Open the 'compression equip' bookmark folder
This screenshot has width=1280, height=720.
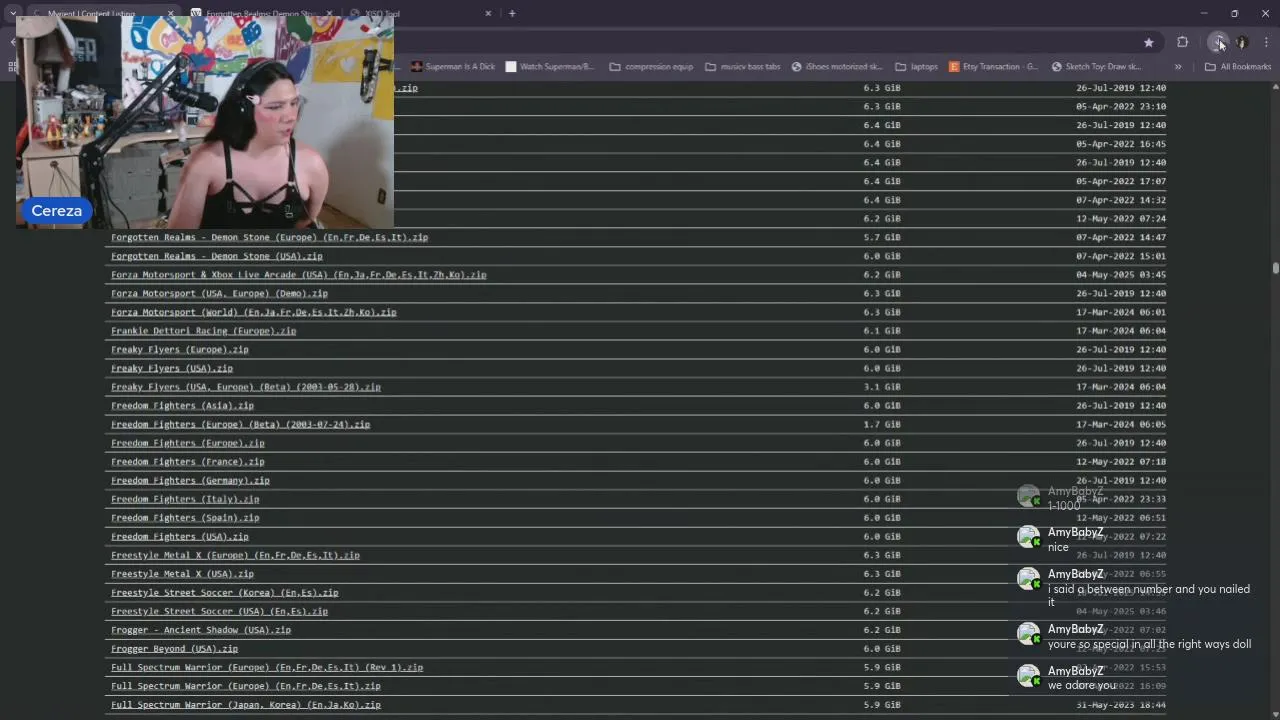(x=651, y=67)
